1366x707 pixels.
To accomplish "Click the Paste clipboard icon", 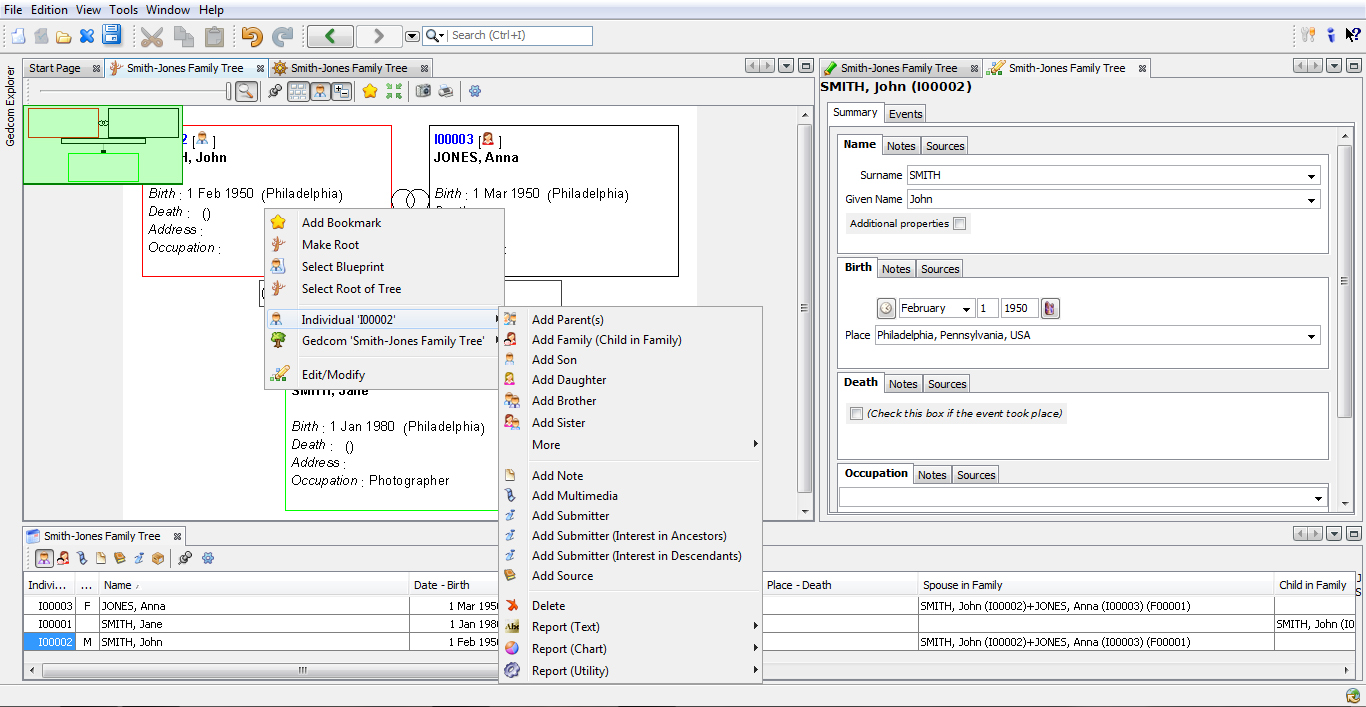I will [x=214, y=37].
